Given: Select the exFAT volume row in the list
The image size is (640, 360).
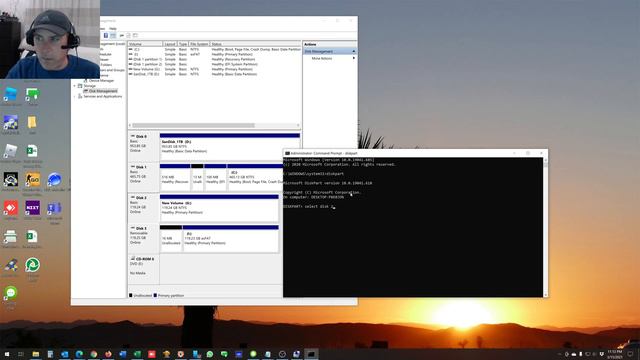Looking at the screenshot, I should click(x=214, y=54).
